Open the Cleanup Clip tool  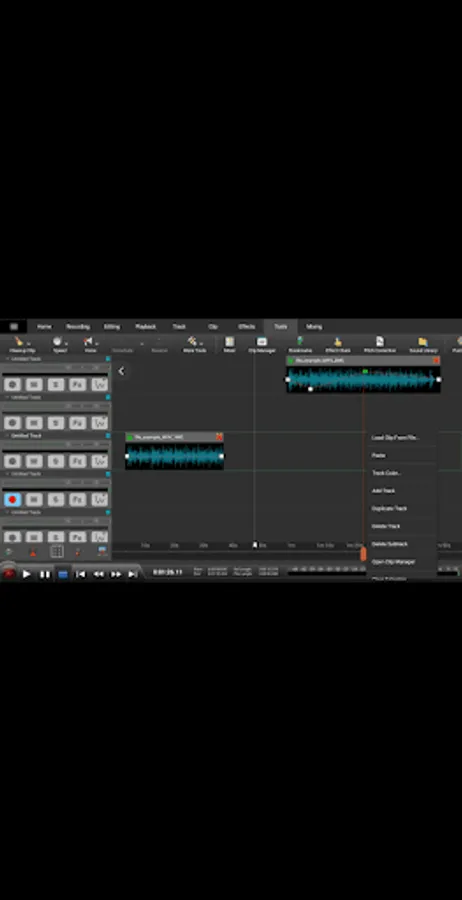21,344
